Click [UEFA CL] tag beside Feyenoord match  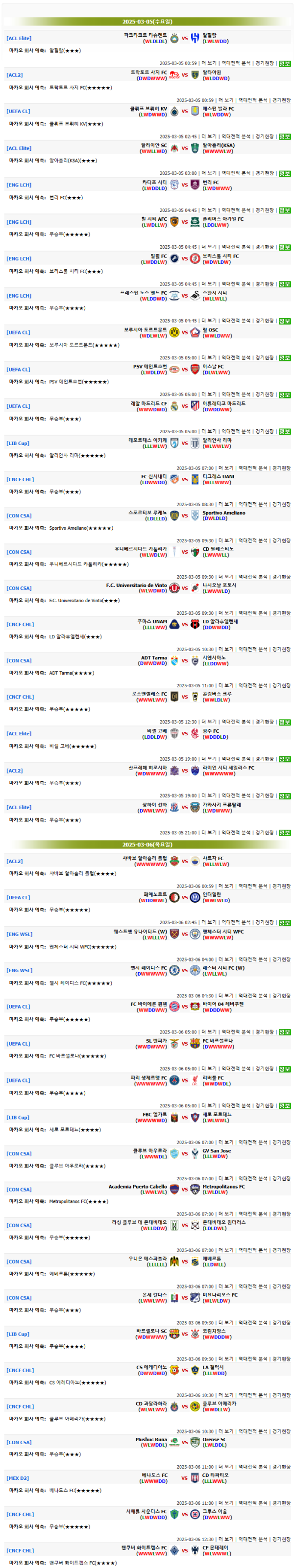[x=18, y=897]
